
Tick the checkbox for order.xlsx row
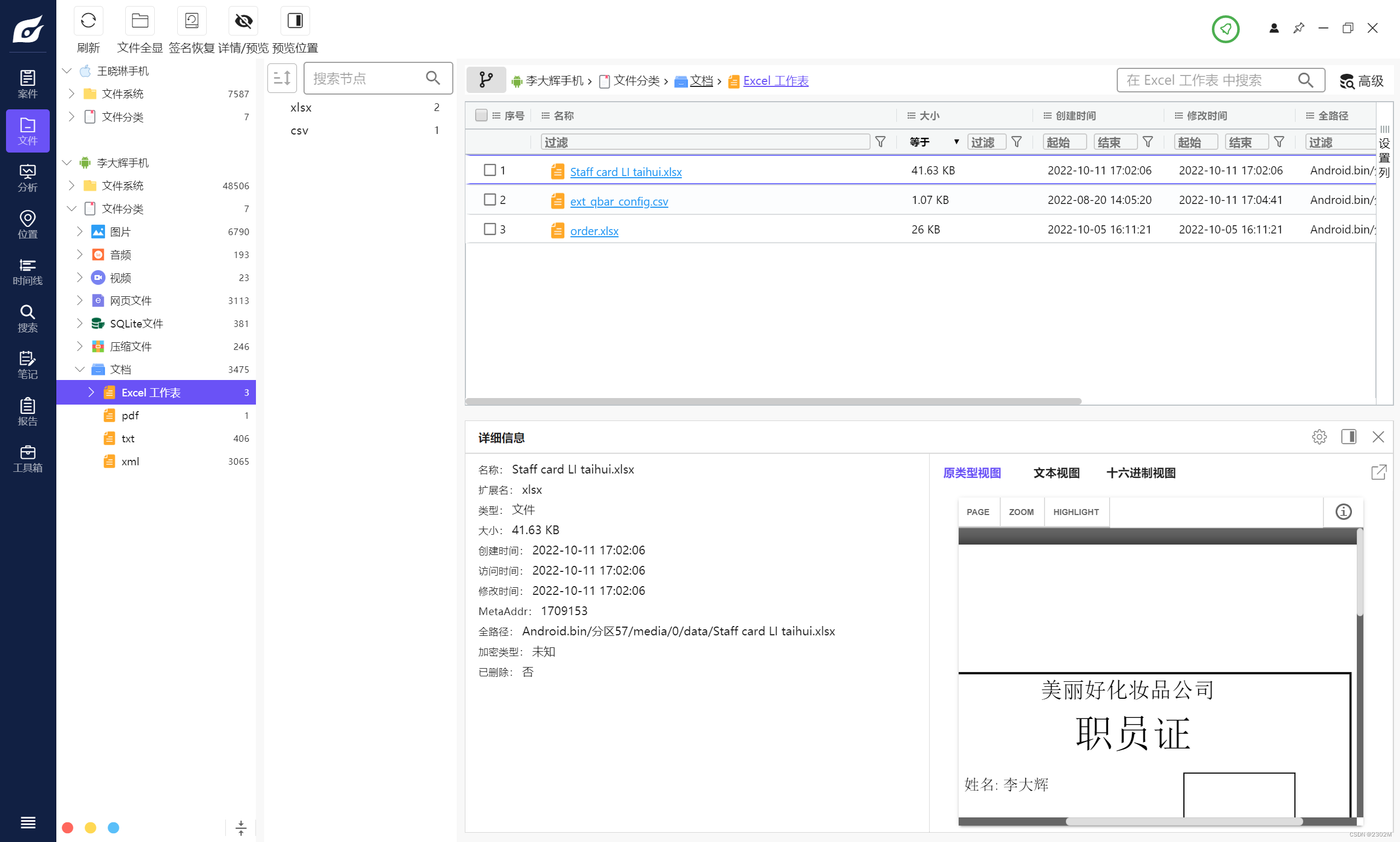pos(490,229)
